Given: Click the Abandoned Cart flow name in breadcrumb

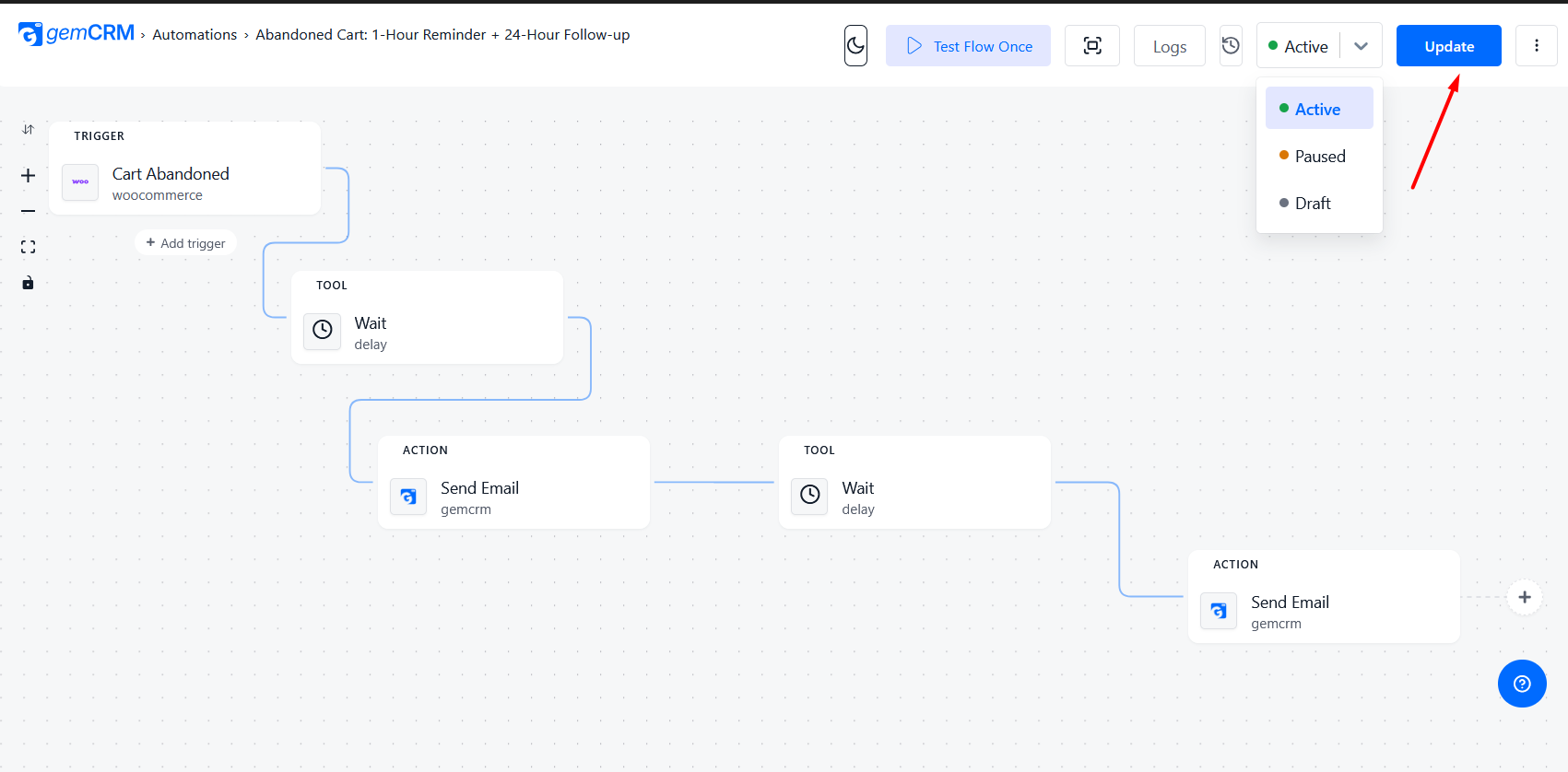Looking at the screenshot, I should [442, 35].
